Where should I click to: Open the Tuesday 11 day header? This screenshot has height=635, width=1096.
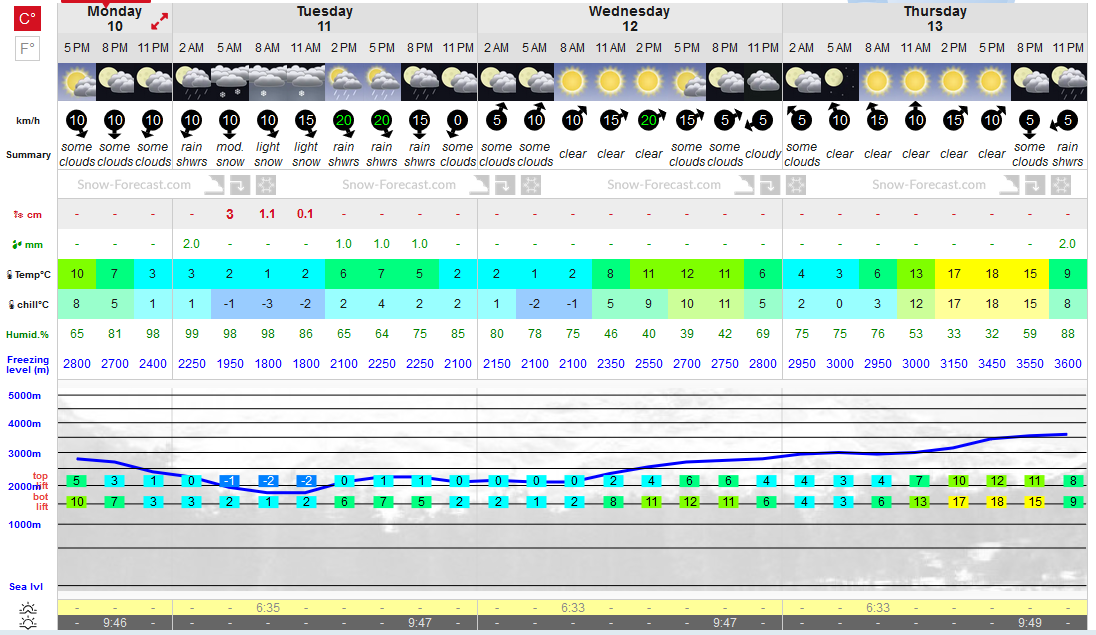coord(324,19)
